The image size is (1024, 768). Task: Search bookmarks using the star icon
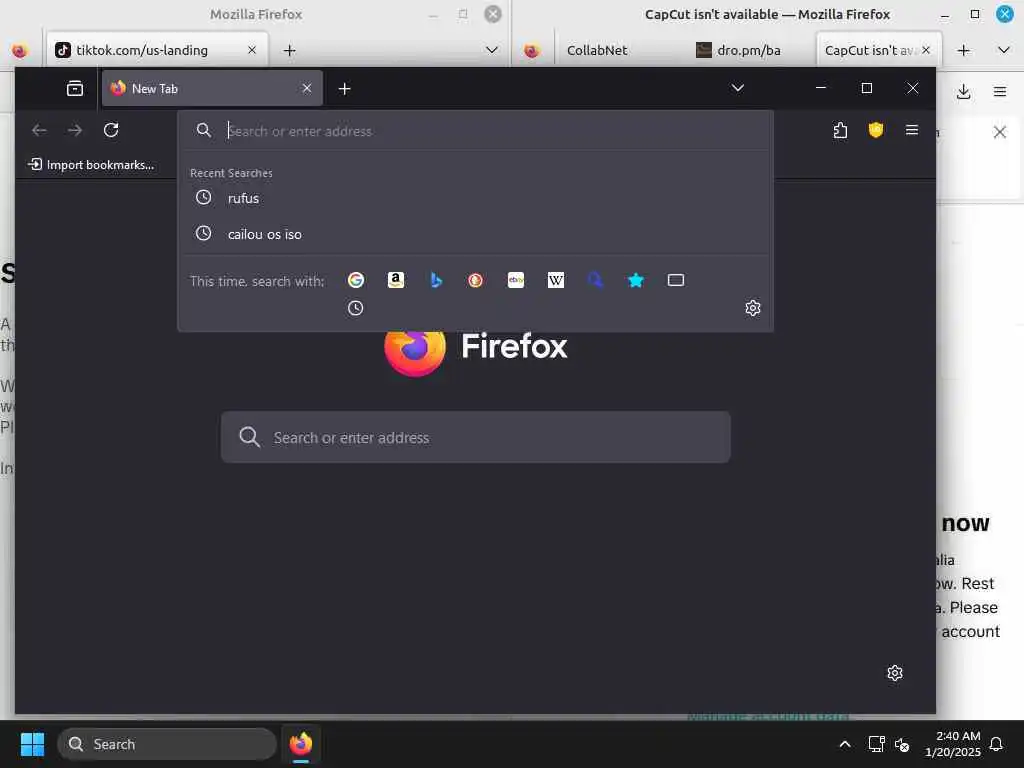click(x=635, y=280)
